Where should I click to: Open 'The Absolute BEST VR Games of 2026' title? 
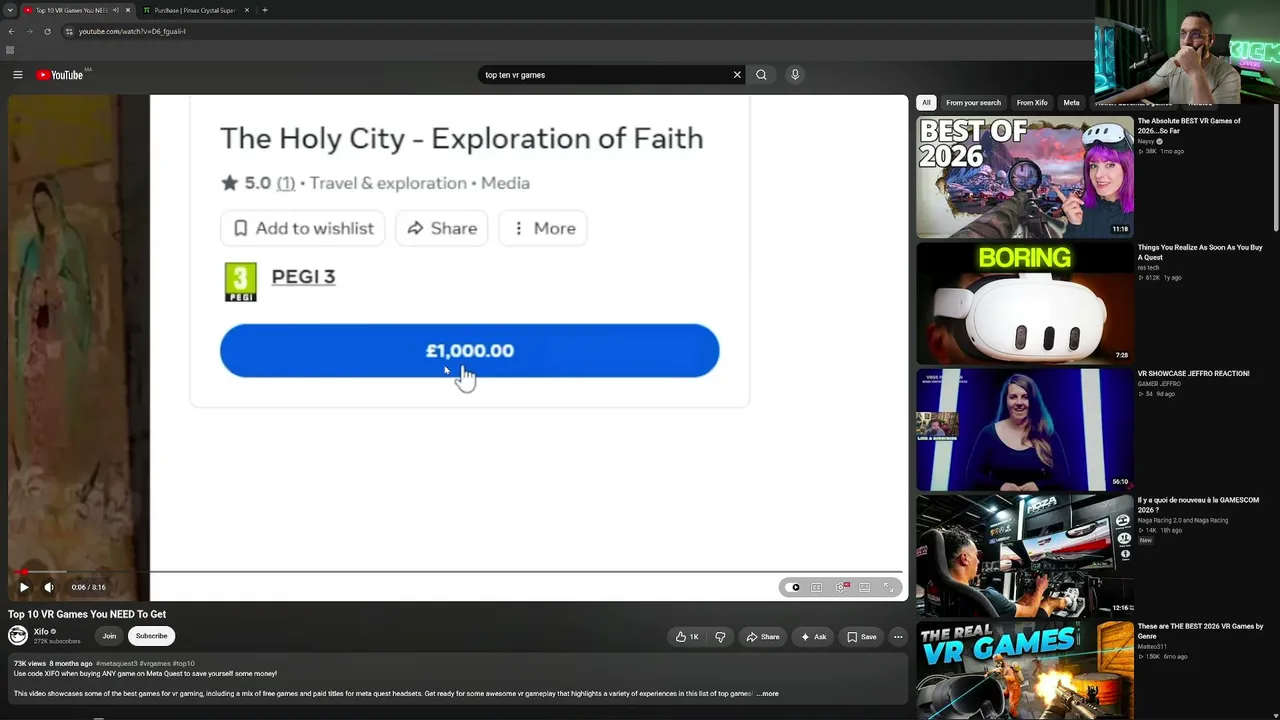(1189, 126)
